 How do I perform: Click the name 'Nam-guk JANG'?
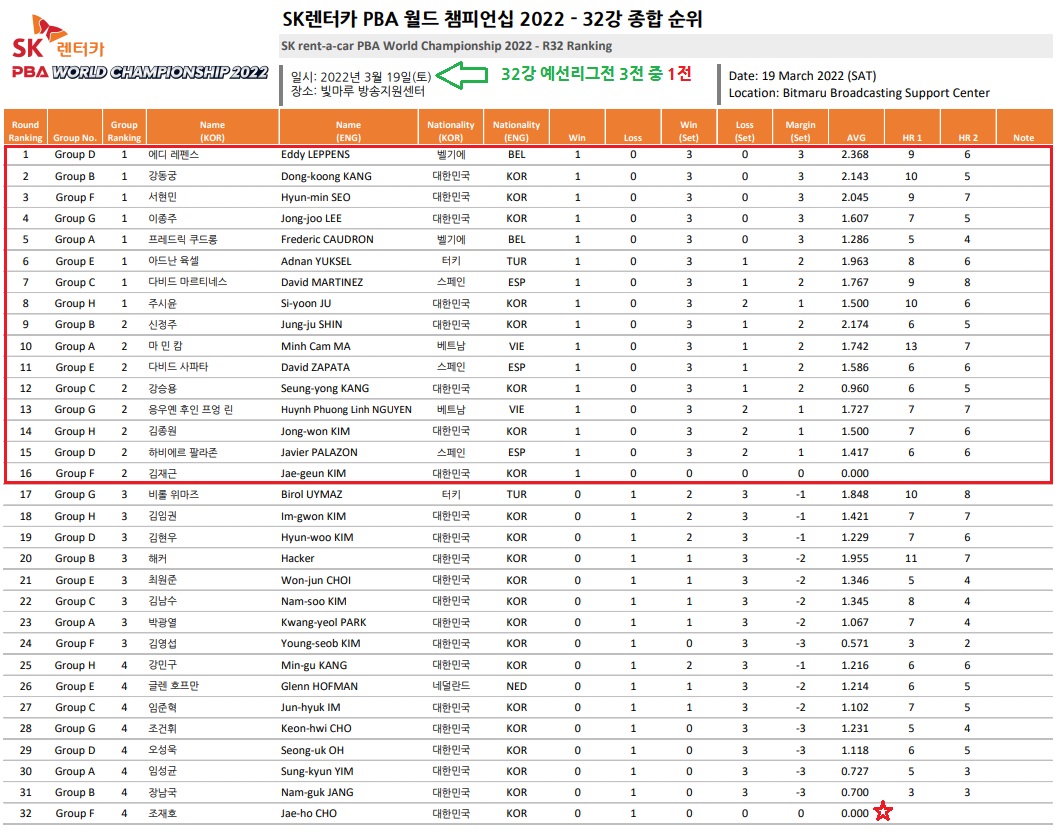pyautogui.click(x=317, y=792)
